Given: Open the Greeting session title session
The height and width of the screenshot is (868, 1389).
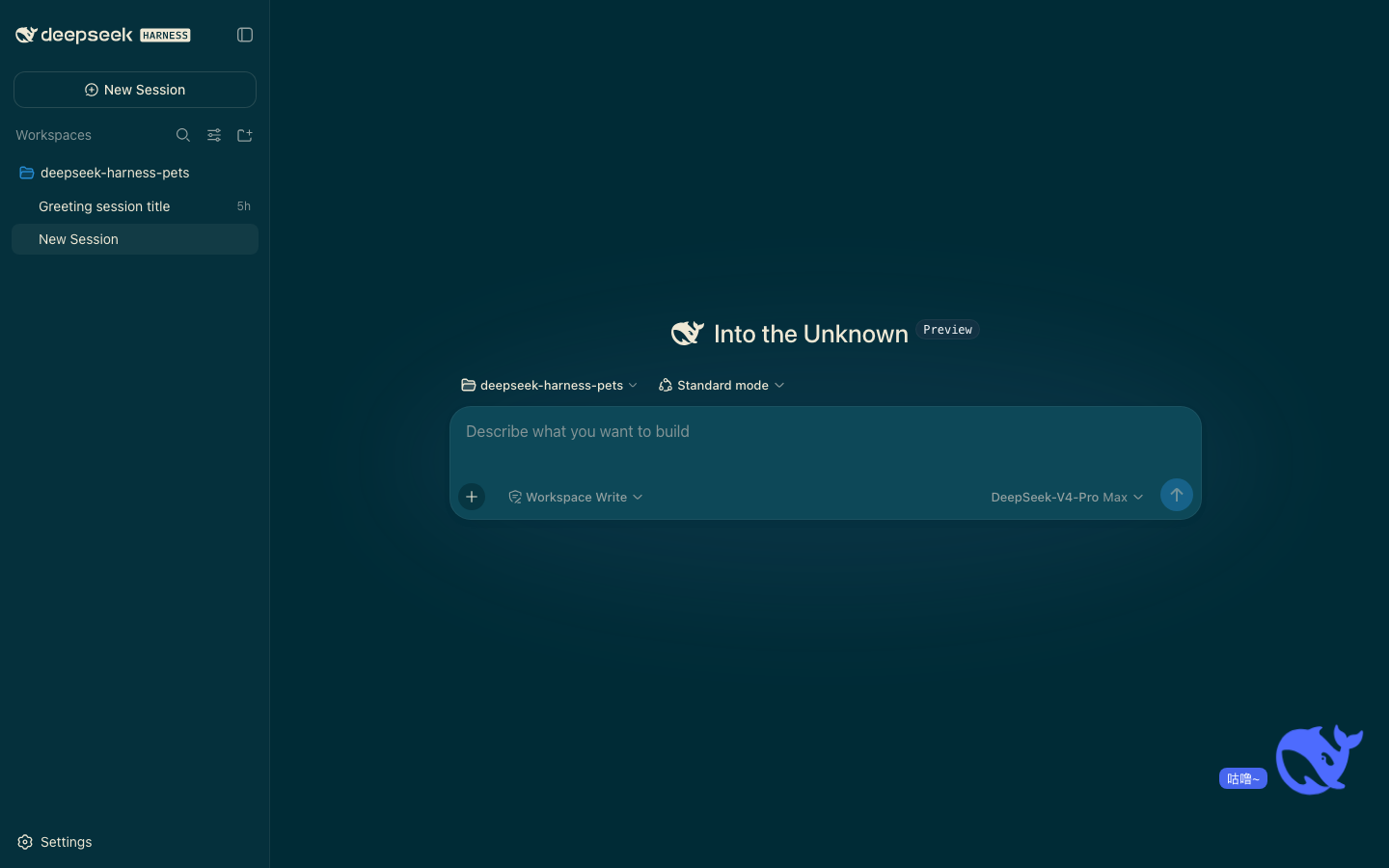Looking at the screenshot, I should (135, 206).
